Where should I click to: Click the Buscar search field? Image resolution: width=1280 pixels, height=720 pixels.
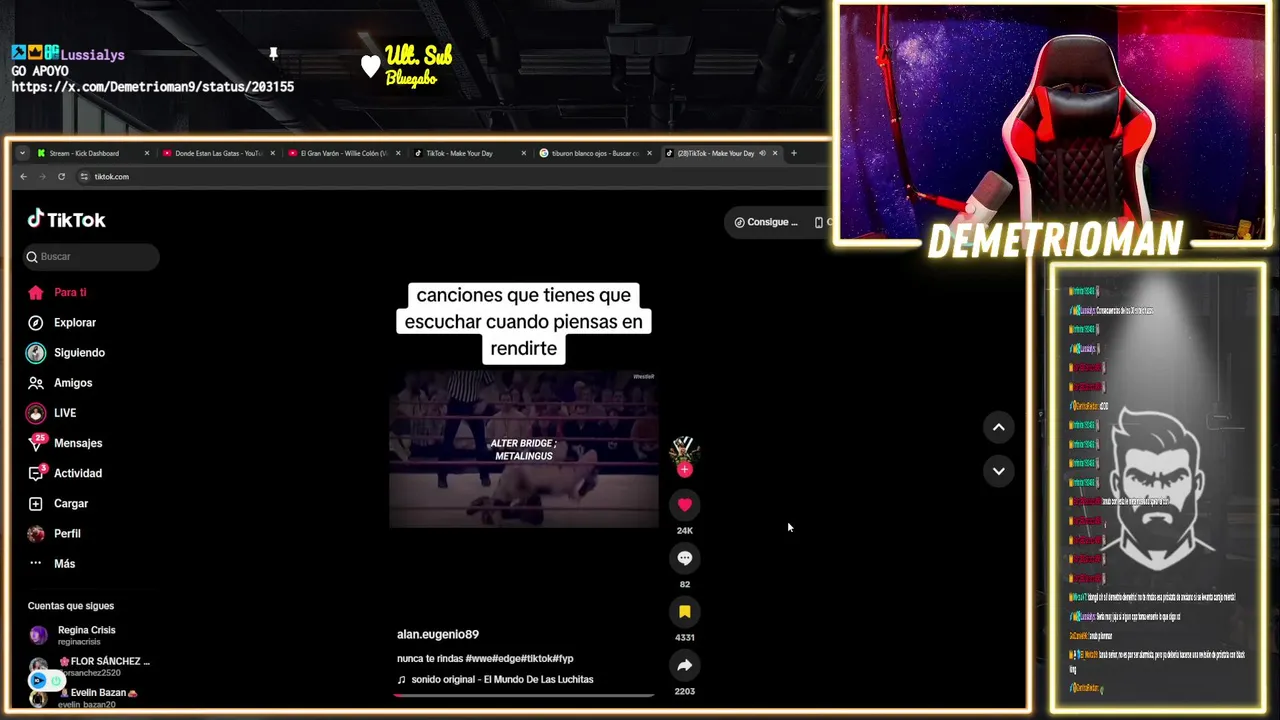pyautogui.click(x=92, y=257)
